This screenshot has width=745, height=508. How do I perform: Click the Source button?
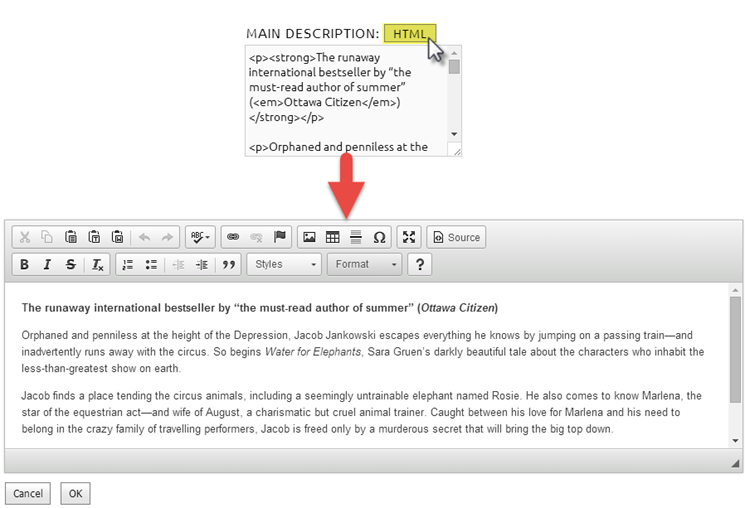tap(456, 237)
